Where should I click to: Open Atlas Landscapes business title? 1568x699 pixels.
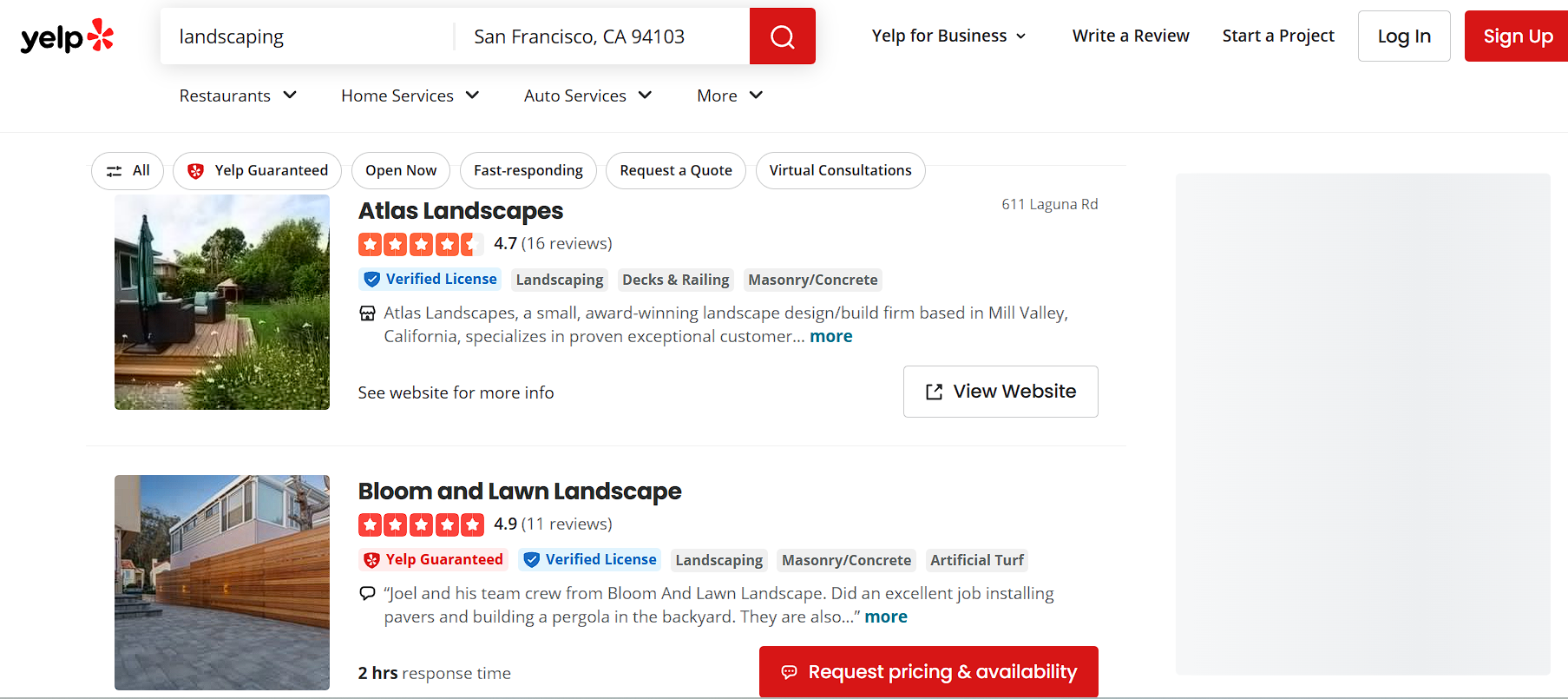461,211
